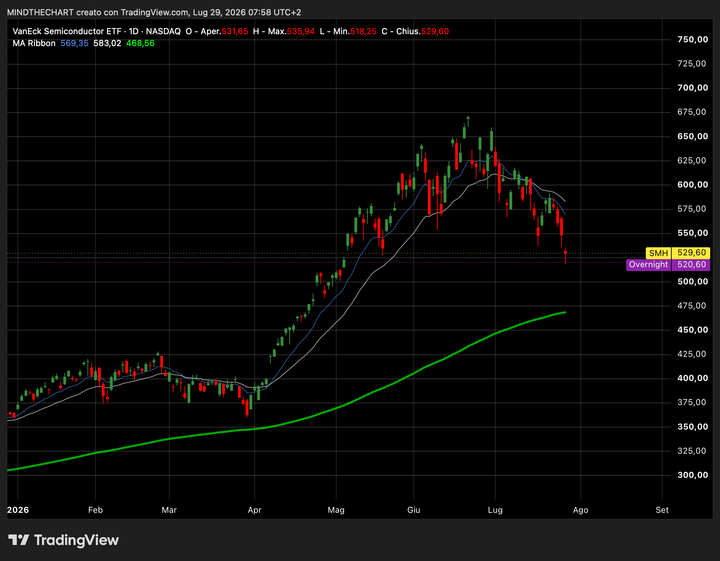Click the VanEck Semiconductor ETF title
This screenshot has height=561, width=720.
[67, 31]
